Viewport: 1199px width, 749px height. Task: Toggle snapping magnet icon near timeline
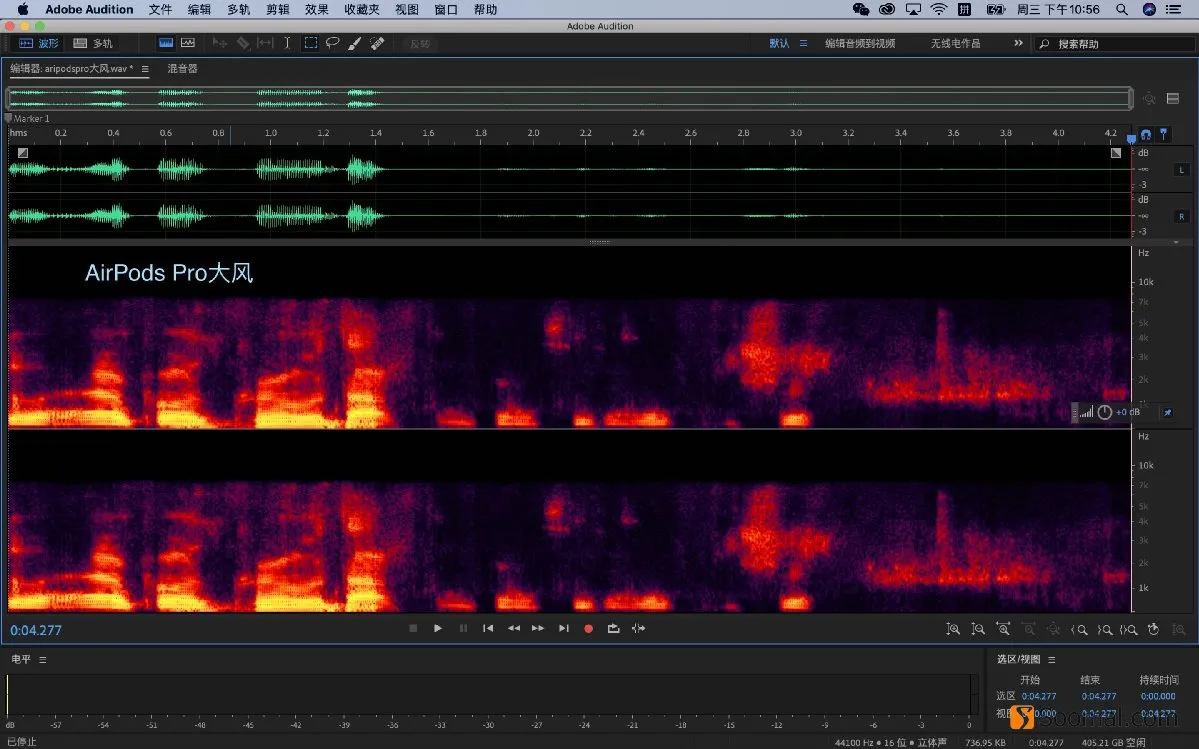pyautogui.click(x=1145, y=135)
